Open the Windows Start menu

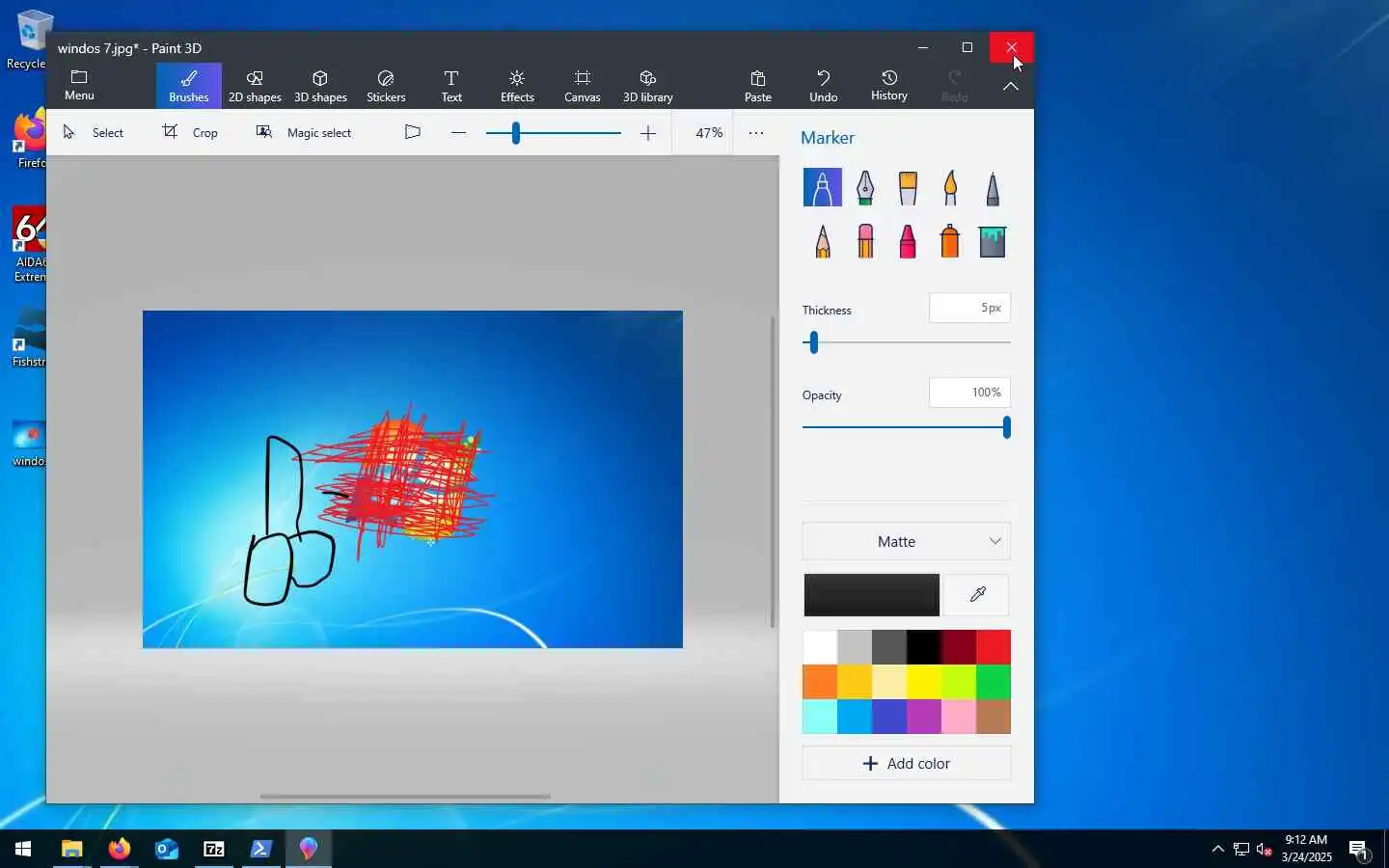(23, 849)
